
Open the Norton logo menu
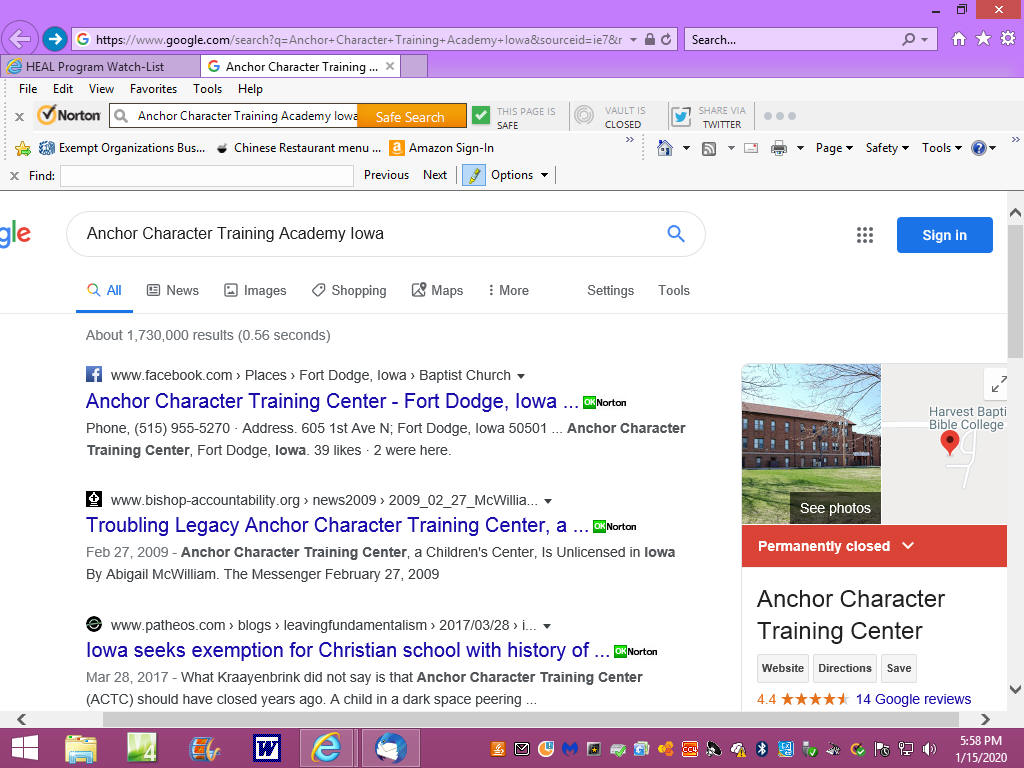pyautogui.click(x=69, y=116)
